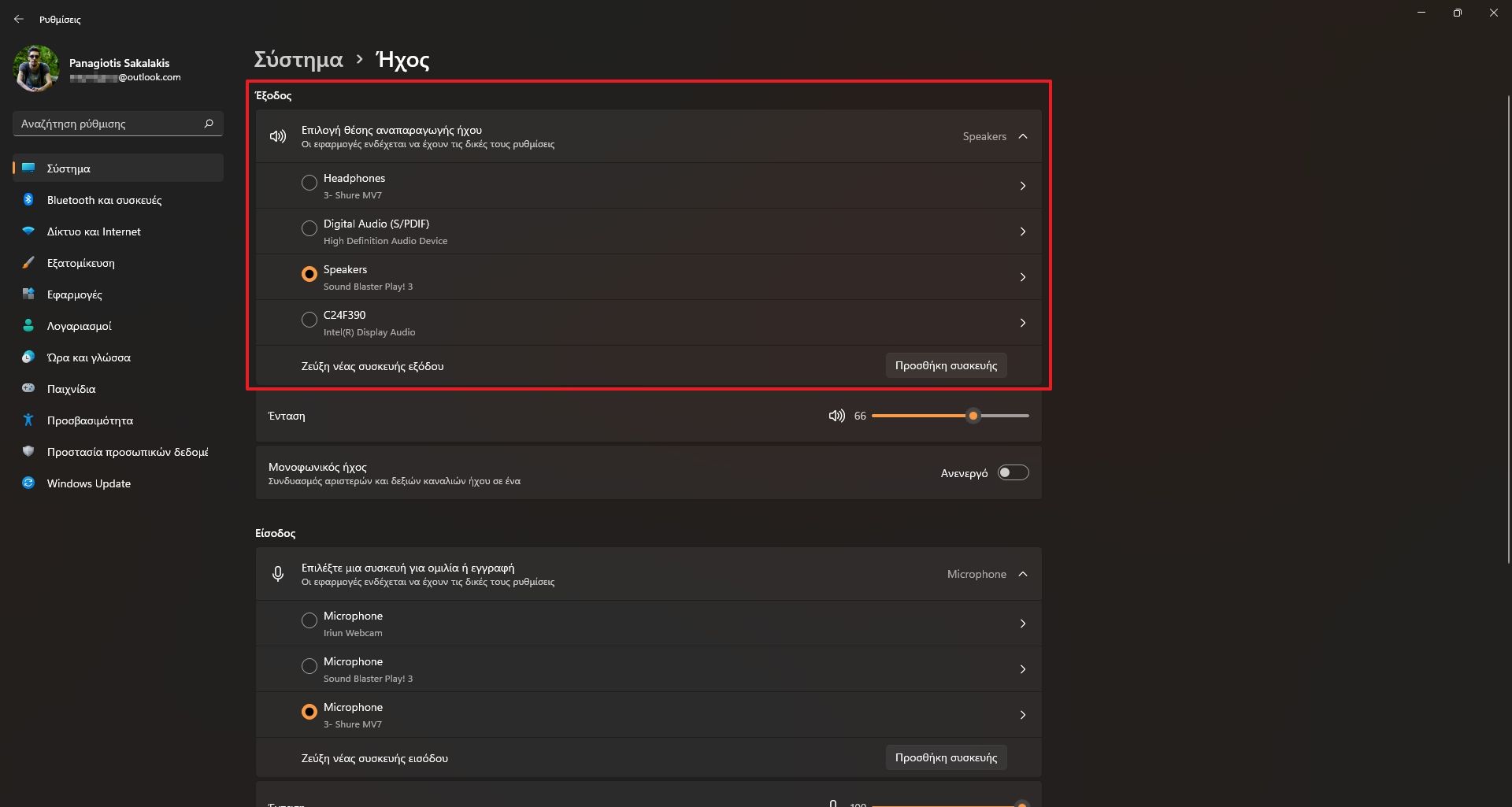1512x807 pixels.
Task: Click Προσθήκη συσκευής for output devices
Action: [x=946, y=365]
